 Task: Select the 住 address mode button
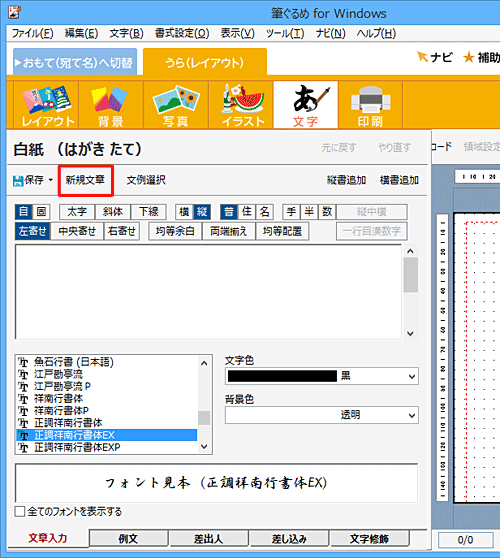point(247,212)
